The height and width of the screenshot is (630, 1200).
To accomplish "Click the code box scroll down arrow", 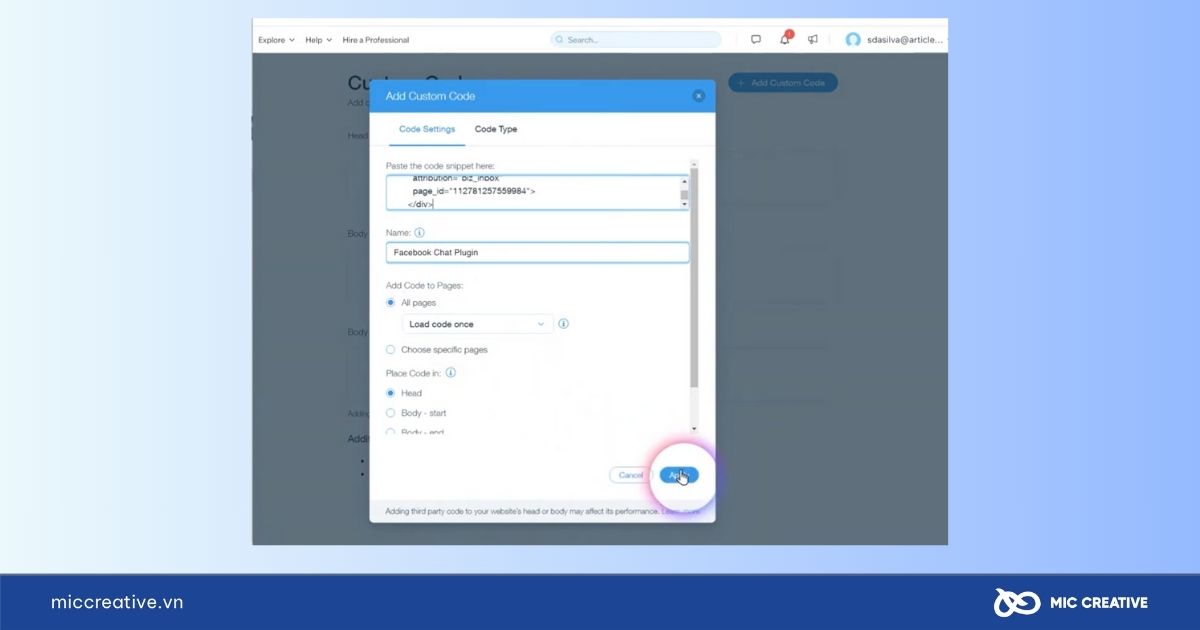I will [685, 204].
